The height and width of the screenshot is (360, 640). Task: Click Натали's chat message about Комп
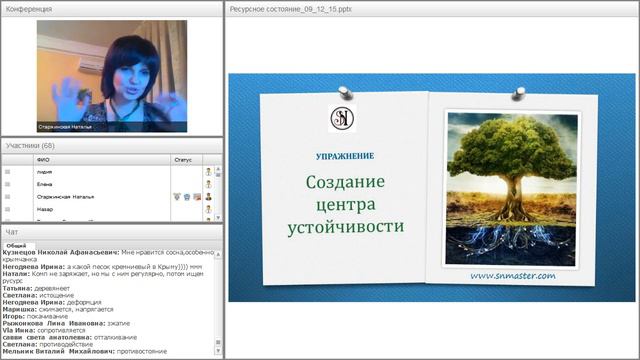(x=103, y=277)
